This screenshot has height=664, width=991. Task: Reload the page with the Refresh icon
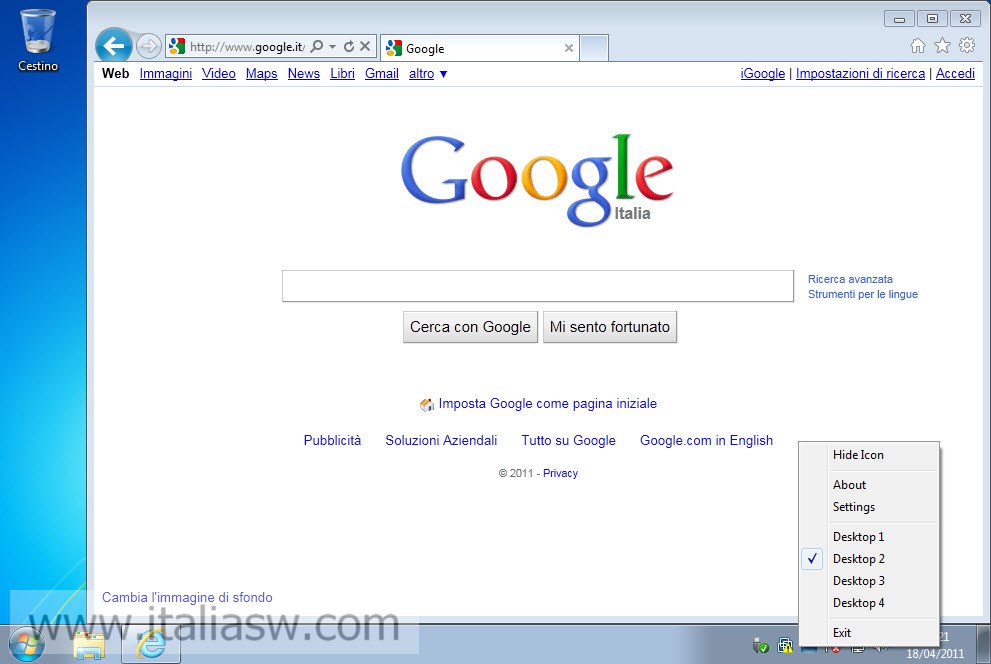(349, 46)
